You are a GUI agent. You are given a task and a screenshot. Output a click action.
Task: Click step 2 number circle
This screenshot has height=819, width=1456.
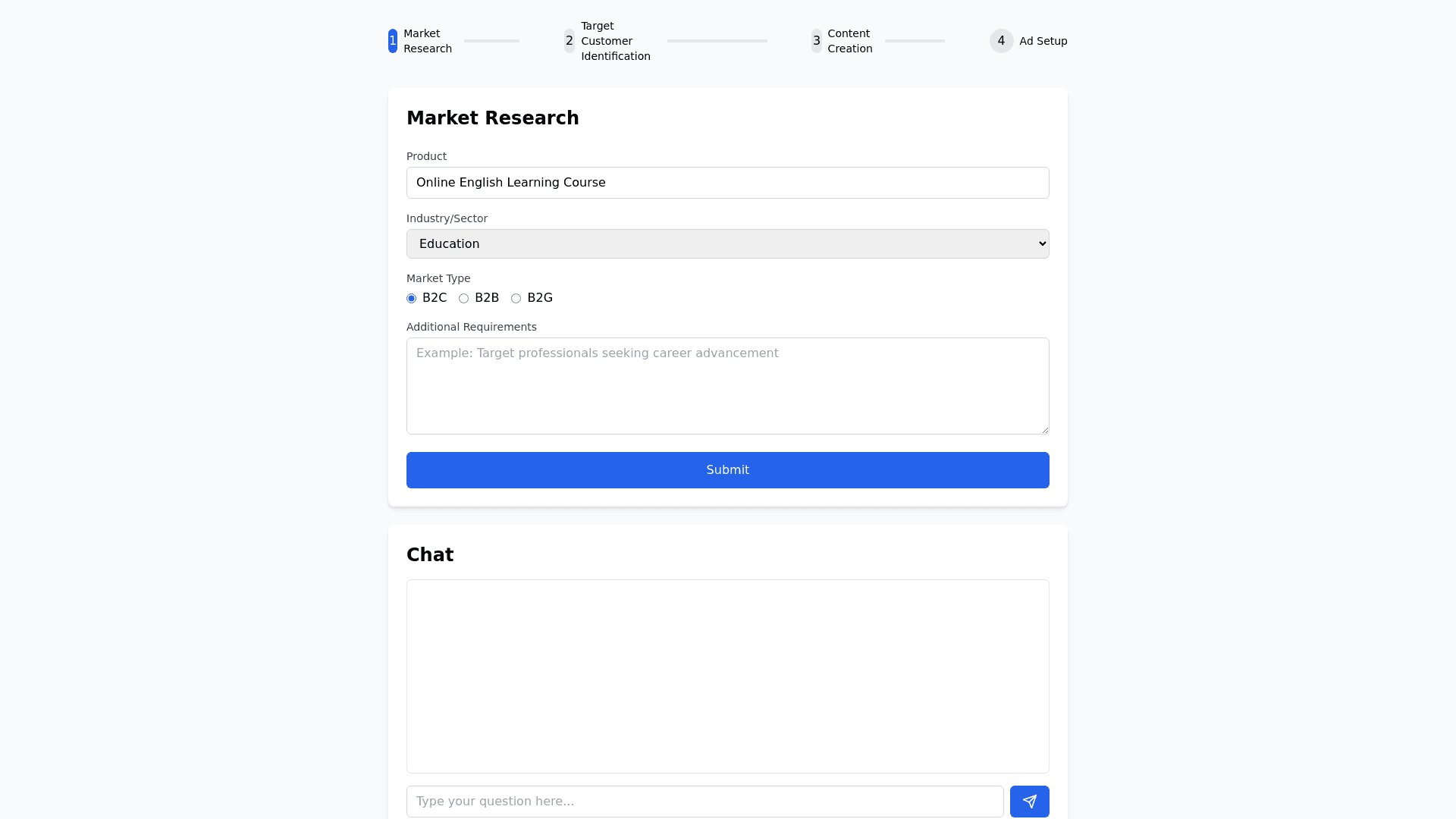pyautogui.click(x=570, y=41)
